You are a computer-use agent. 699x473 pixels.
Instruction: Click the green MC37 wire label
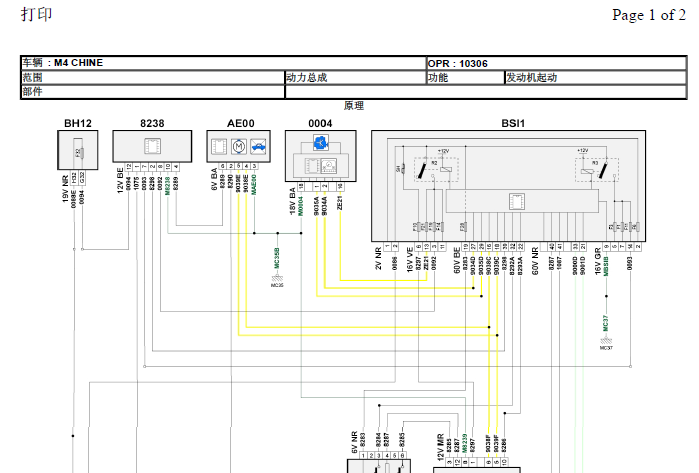605,323
